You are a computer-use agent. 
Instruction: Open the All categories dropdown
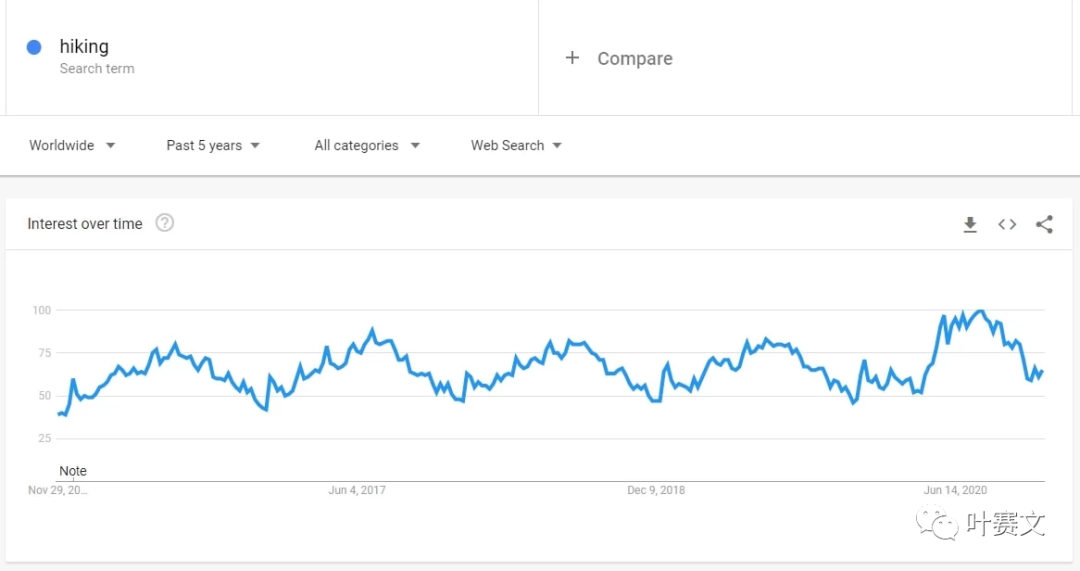(366, 145)
